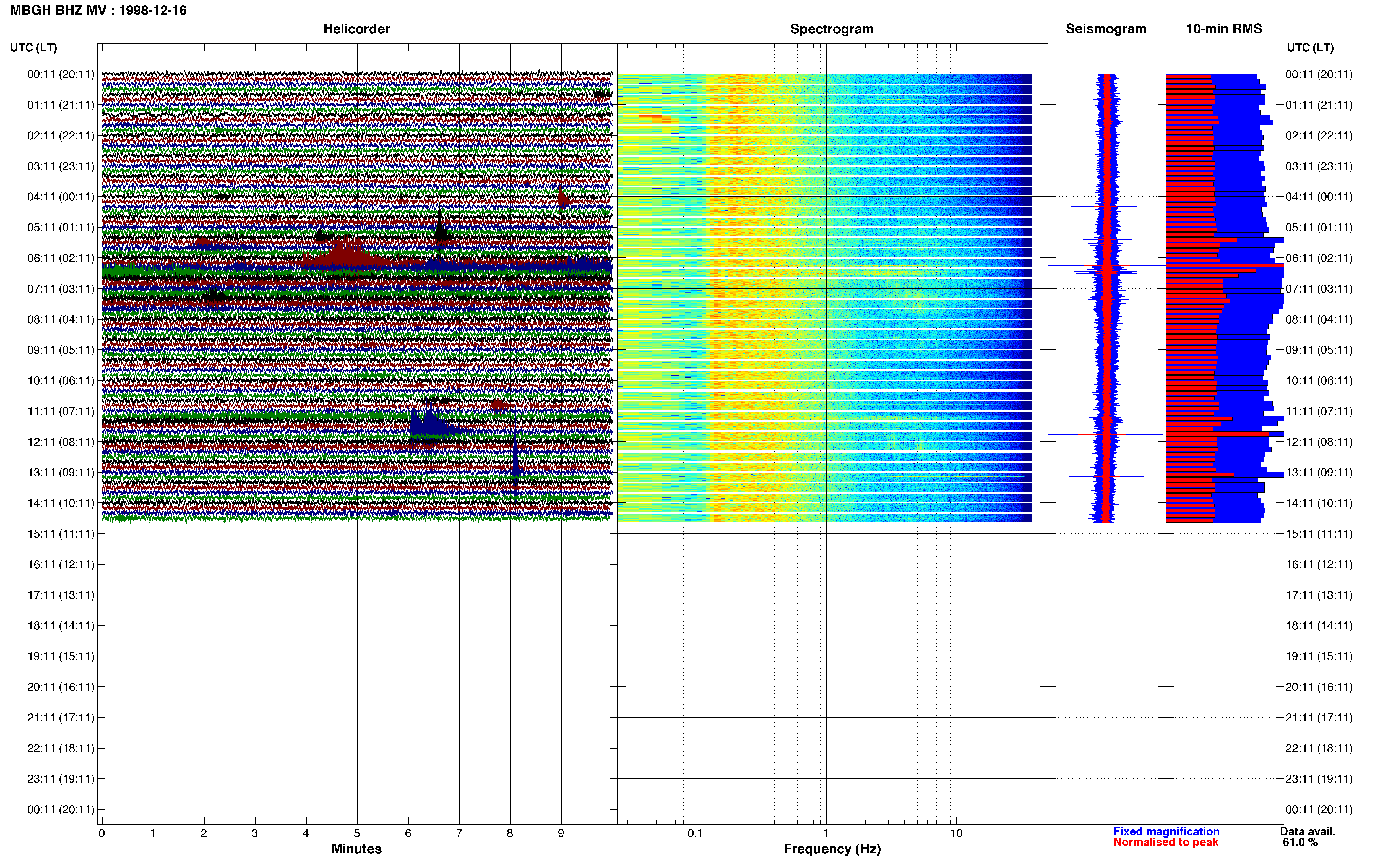
Task: Click left time label 01:11 (21:11)
Action: click(61, 105)
